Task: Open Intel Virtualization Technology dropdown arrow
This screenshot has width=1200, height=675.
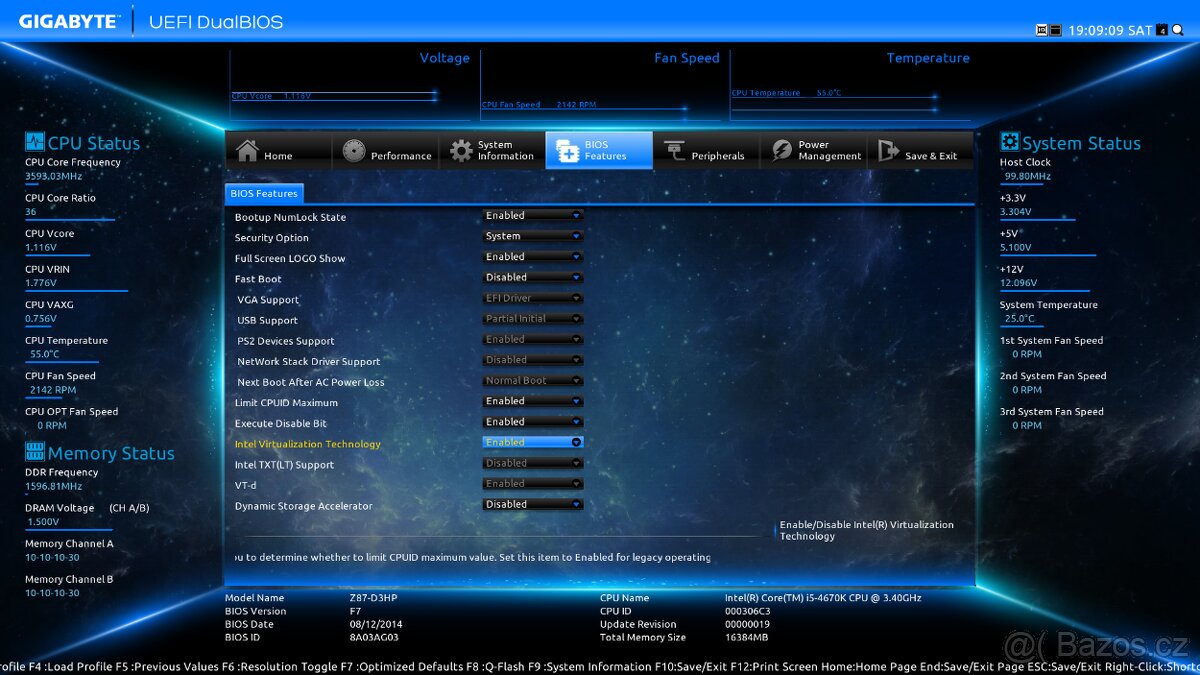Action: click(576, 442)
